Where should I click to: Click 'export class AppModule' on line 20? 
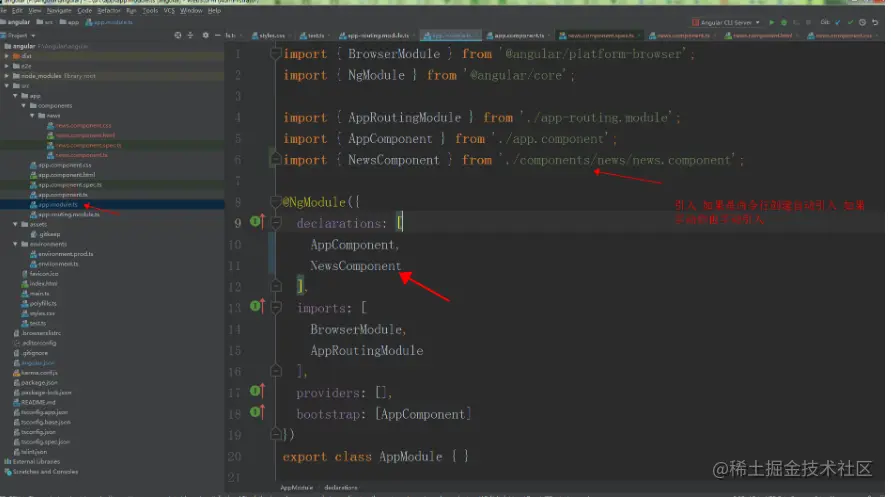tap(362, 456)
